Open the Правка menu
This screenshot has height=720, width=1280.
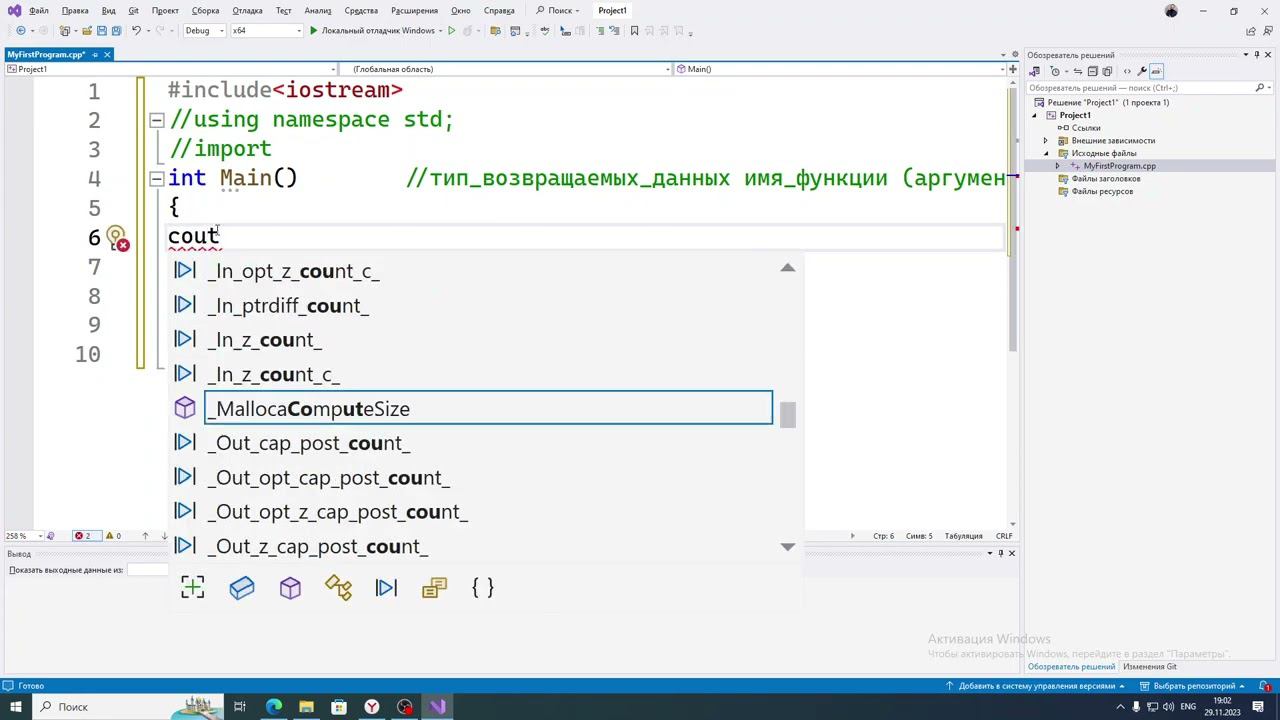(x=75, y=10)
